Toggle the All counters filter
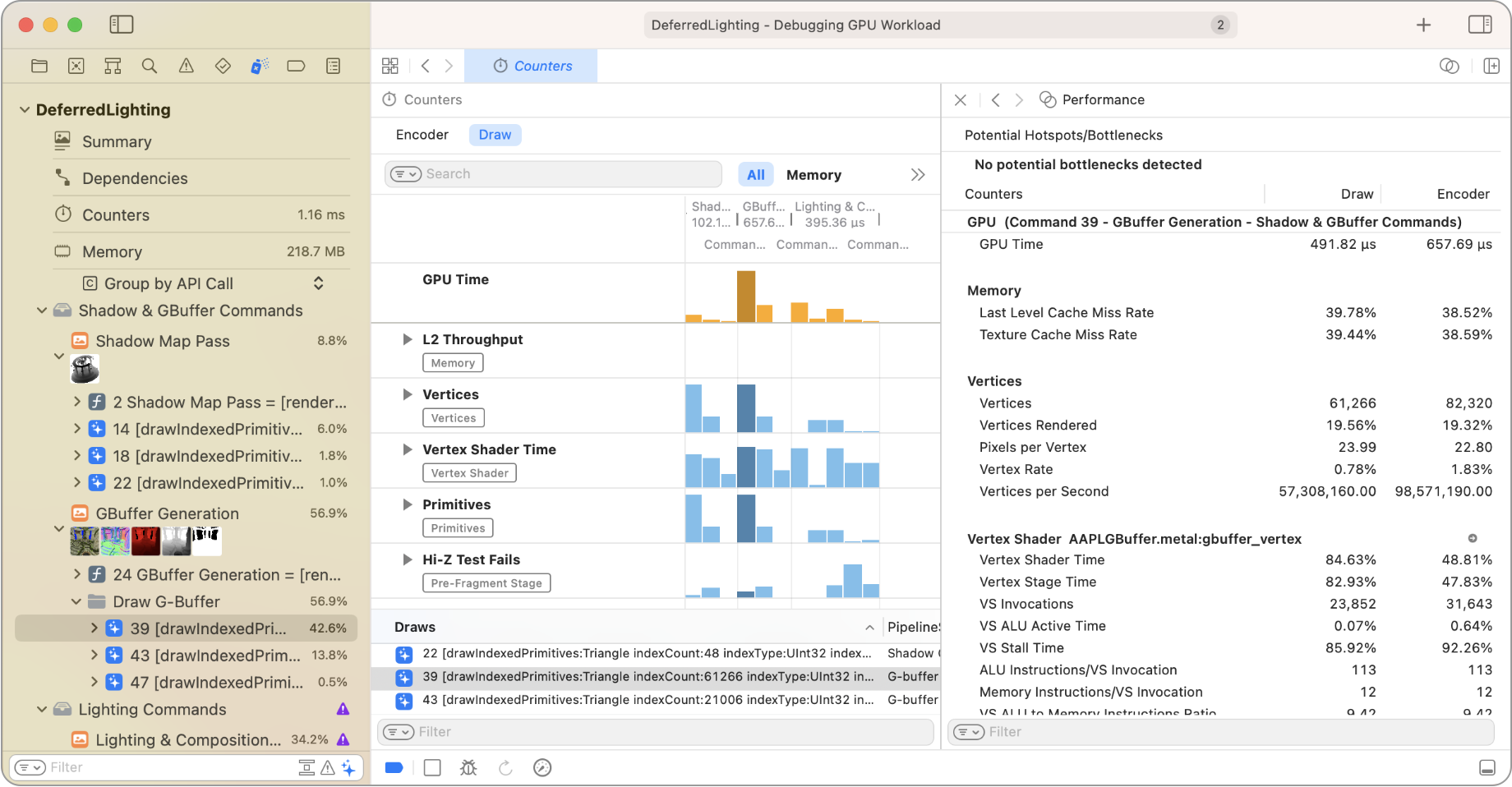The width and height of the screenshot is (1512, 787). point(755,175)
